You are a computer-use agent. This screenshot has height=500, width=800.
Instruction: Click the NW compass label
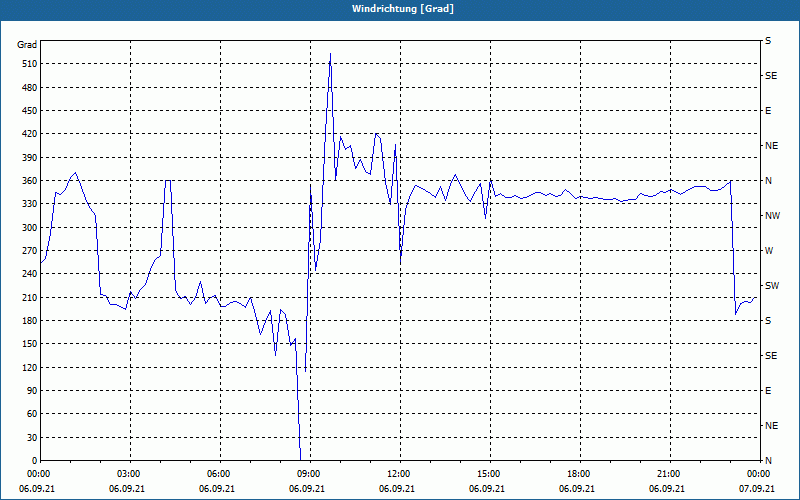tap(772, 216)
